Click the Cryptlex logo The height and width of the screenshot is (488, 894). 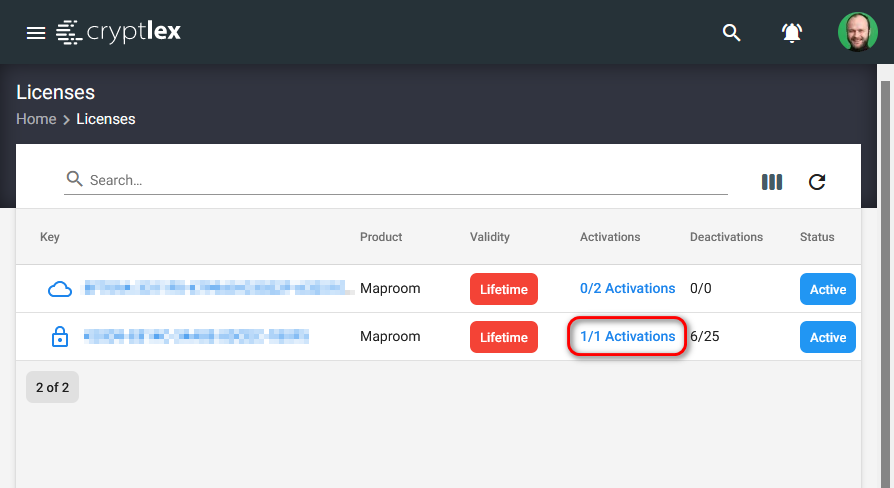(x=119, y=32)
